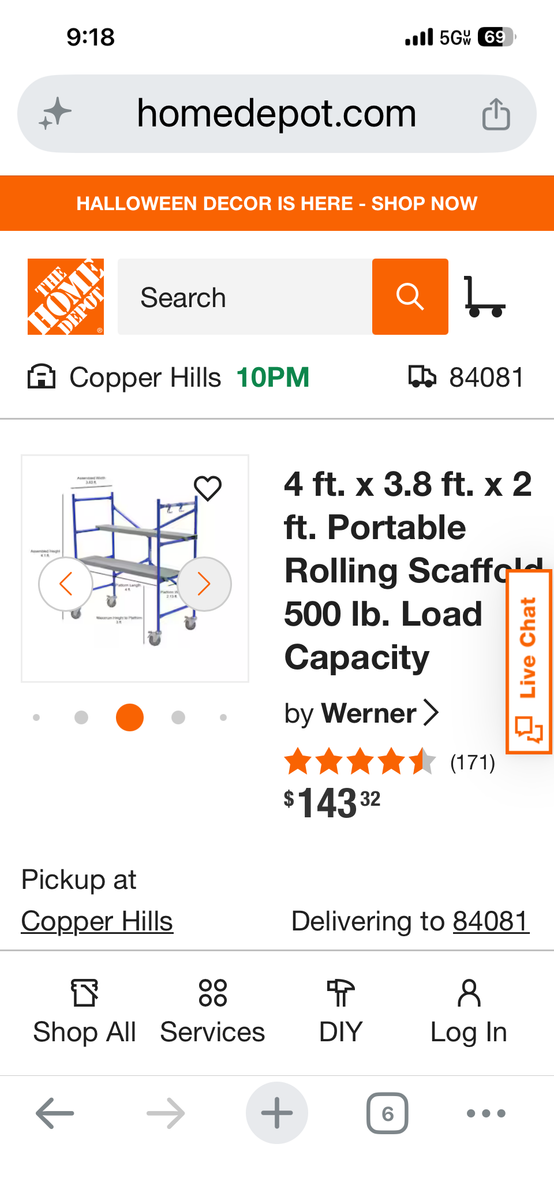The width and height of the screenshot is (554, 1200).
Task: Select the second image carousel dot
Action: tap(81, 717)
